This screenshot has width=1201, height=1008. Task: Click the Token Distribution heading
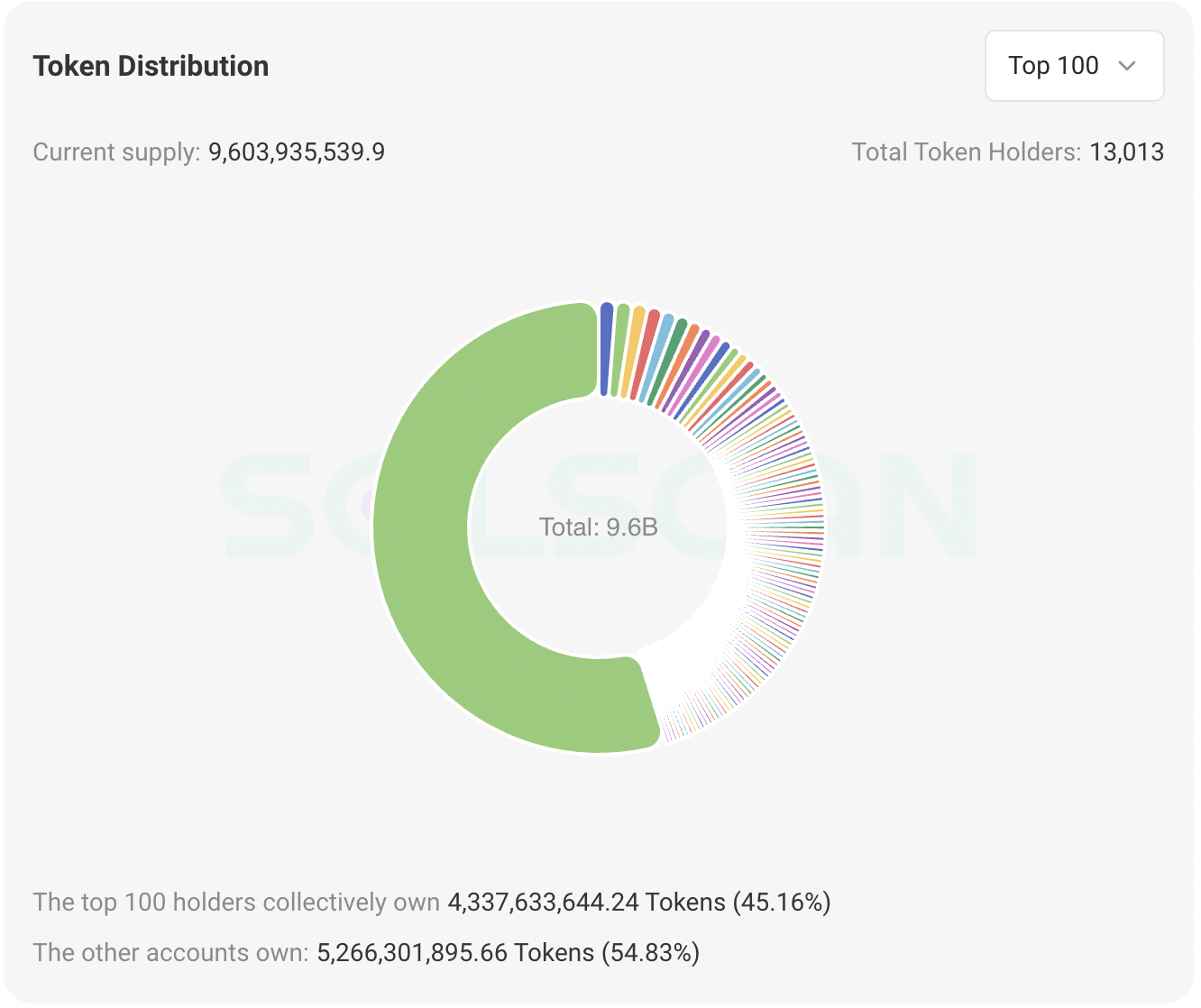coord(151,66)
